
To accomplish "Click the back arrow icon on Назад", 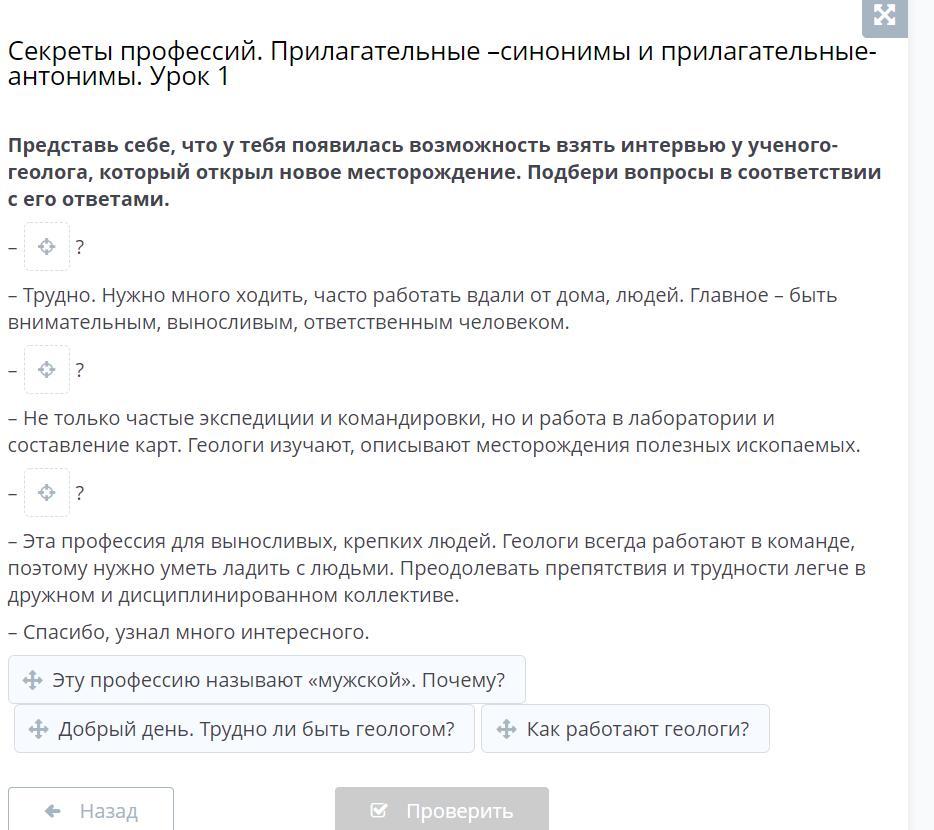I will pos(53,810).
